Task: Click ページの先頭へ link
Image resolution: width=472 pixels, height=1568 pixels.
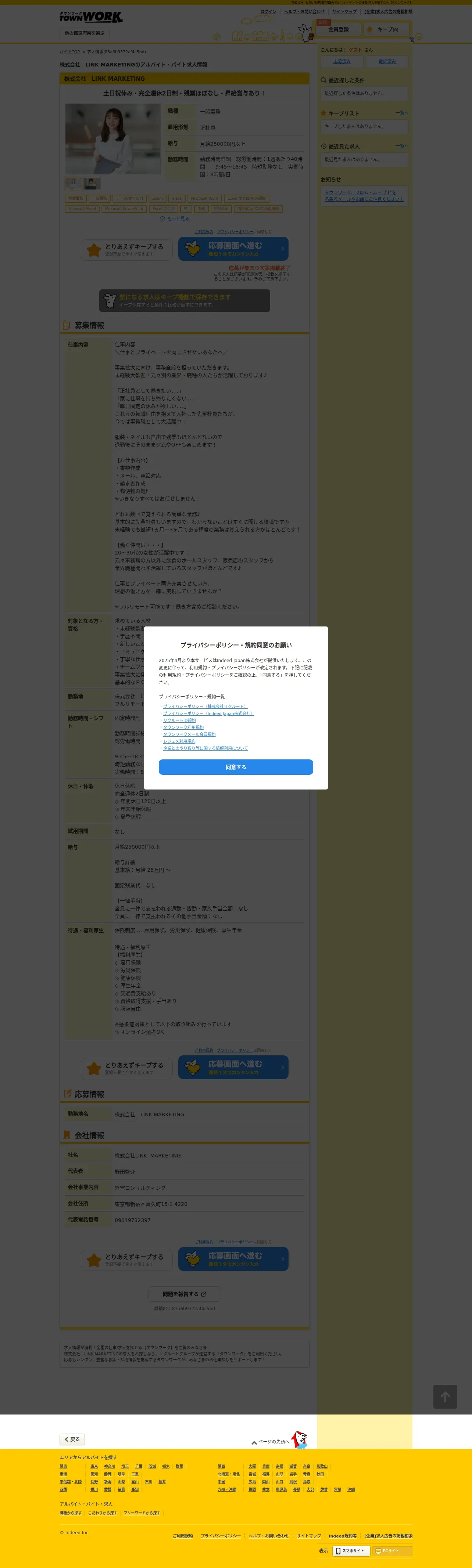Action: 273,1441
